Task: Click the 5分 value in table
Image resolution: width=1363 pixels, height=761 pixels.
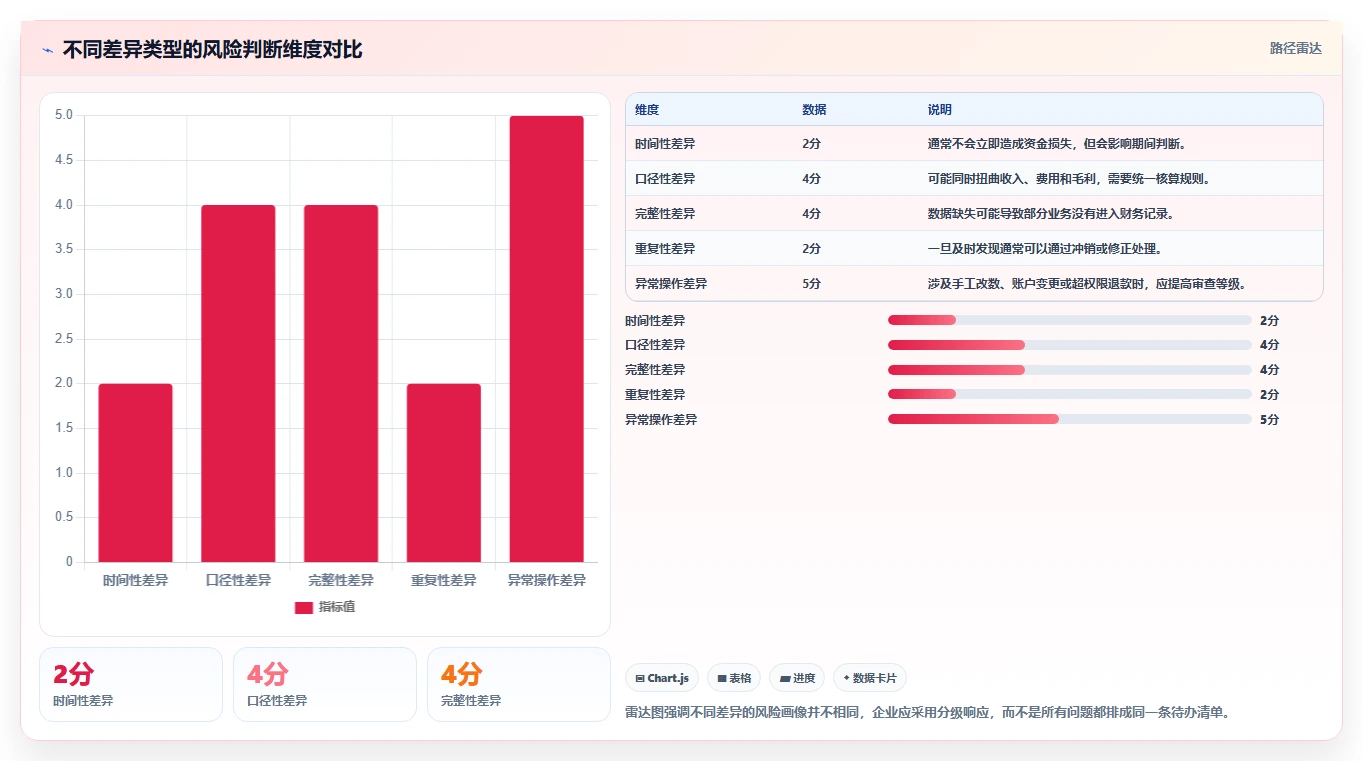Action: point(811,284)
